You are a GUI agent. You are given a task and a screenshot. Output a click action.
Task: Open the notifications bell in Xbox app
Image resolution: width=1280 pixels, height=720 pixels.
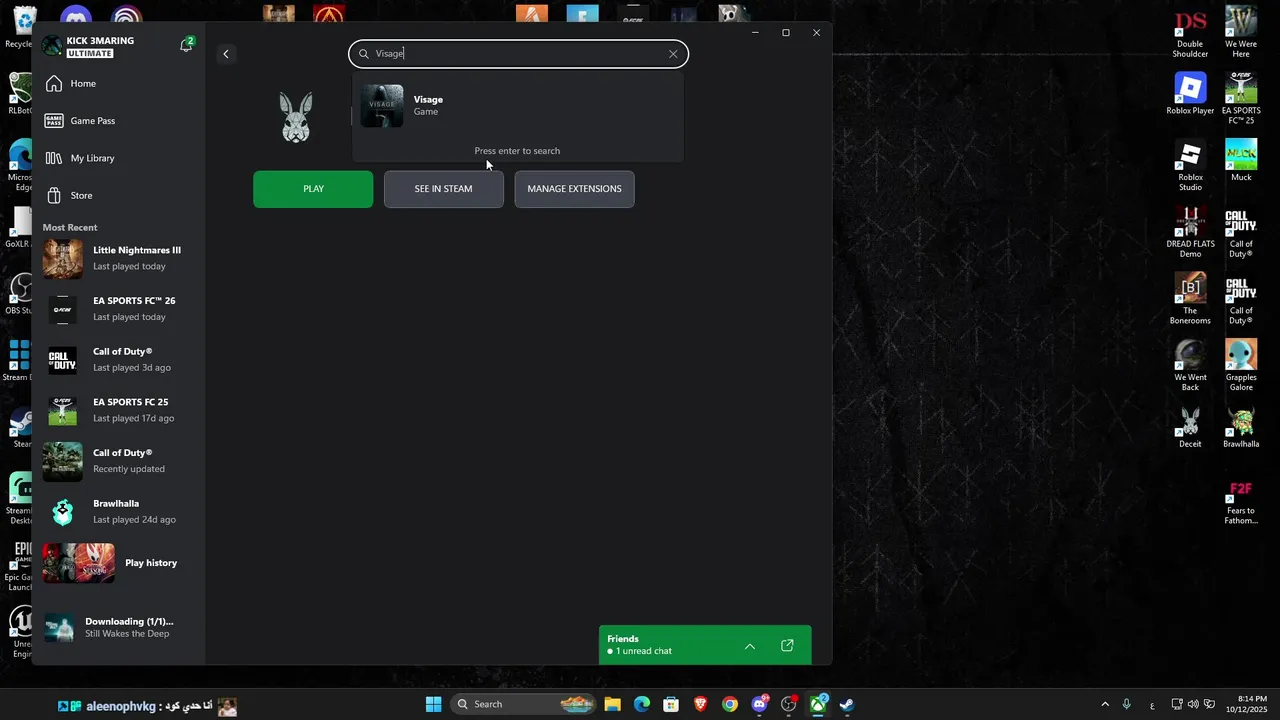point(186,46)
